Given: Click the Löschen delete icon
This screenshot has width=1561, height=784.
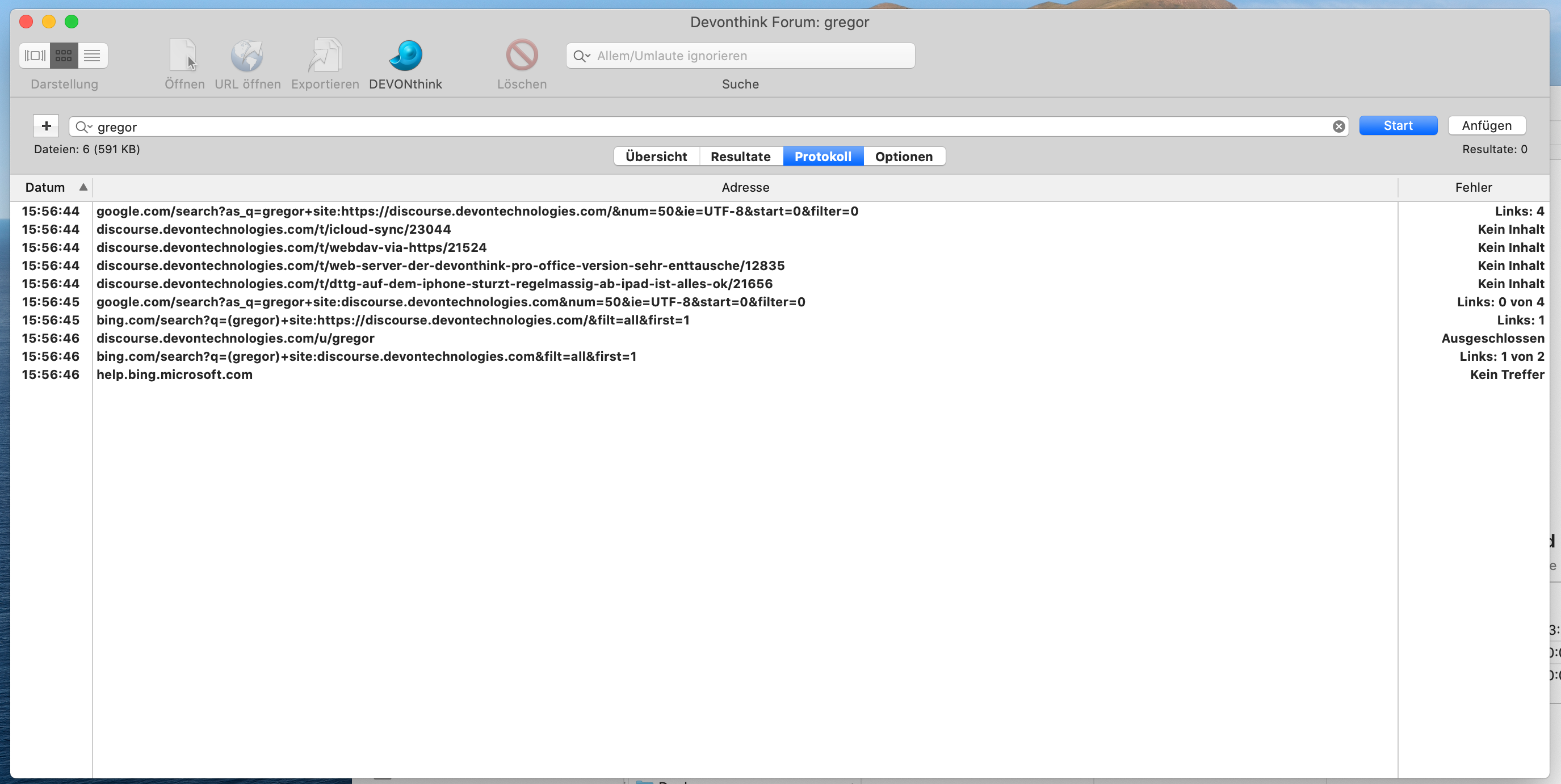Looking at the screenshot, I should [522, 56].
